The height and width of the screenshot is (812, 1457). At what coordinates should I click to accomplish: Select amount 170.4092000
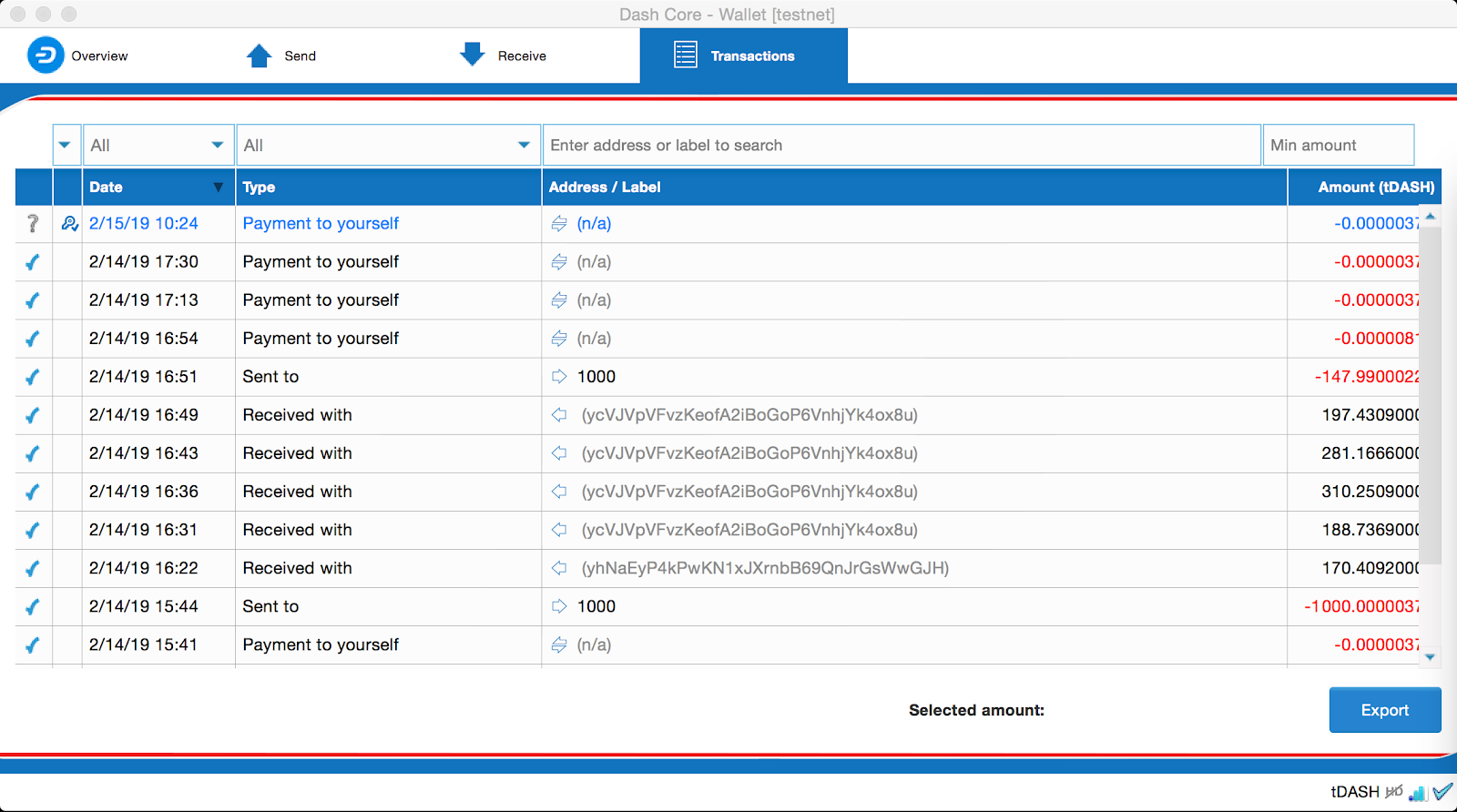tap(1370, 567)
